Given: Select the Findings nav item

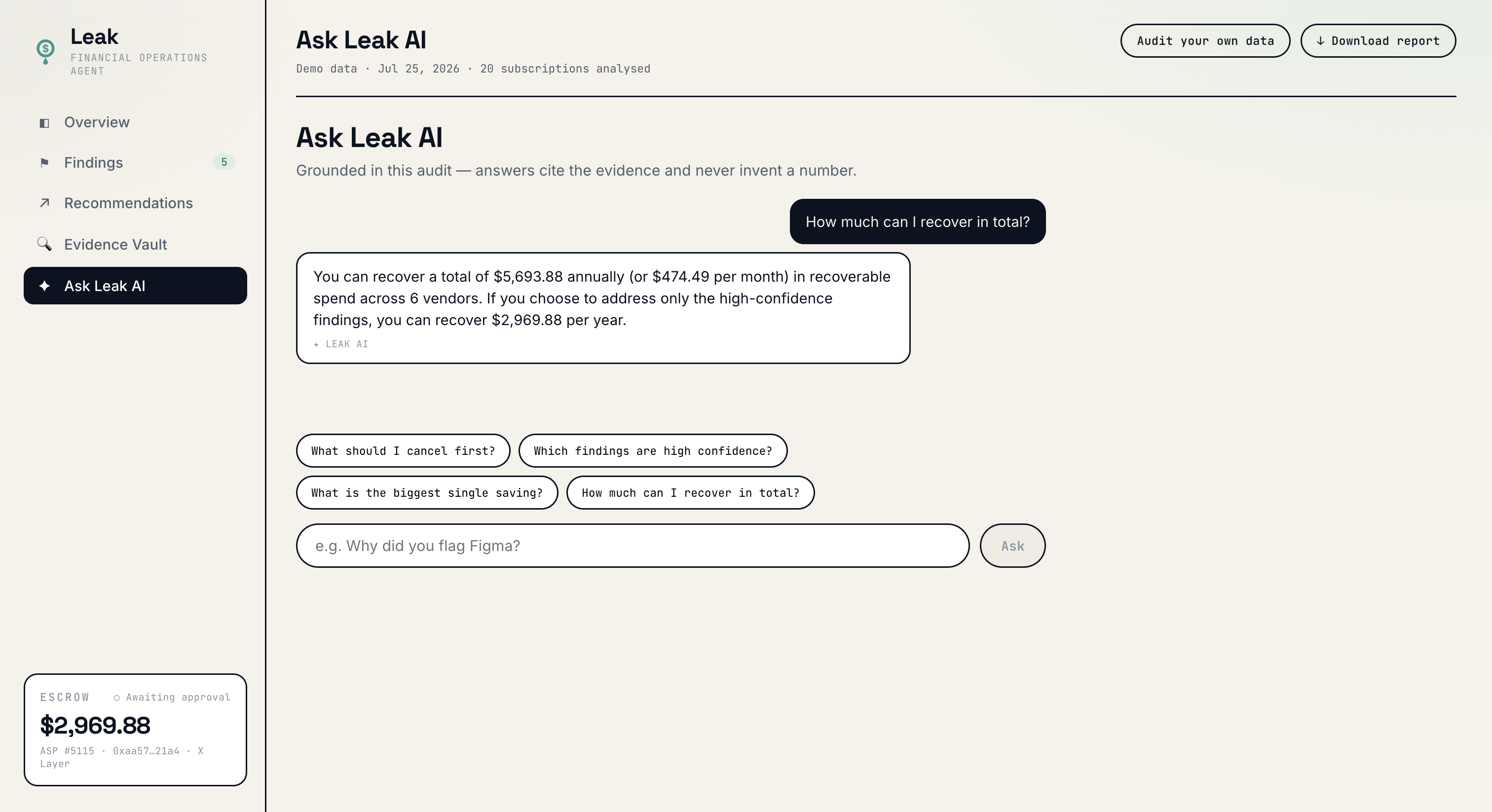Looking at the screenshot, I should click(136, 163).
